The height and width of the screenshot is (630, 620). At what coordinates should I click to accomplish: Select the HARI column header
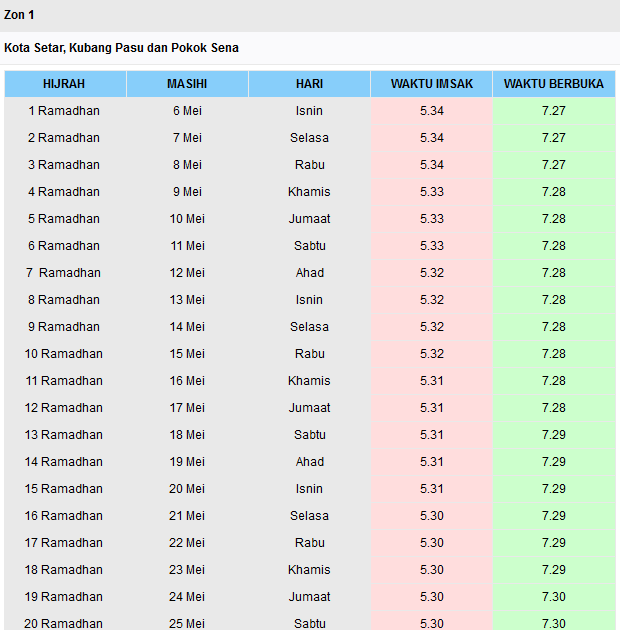click(x=309, y=84)
